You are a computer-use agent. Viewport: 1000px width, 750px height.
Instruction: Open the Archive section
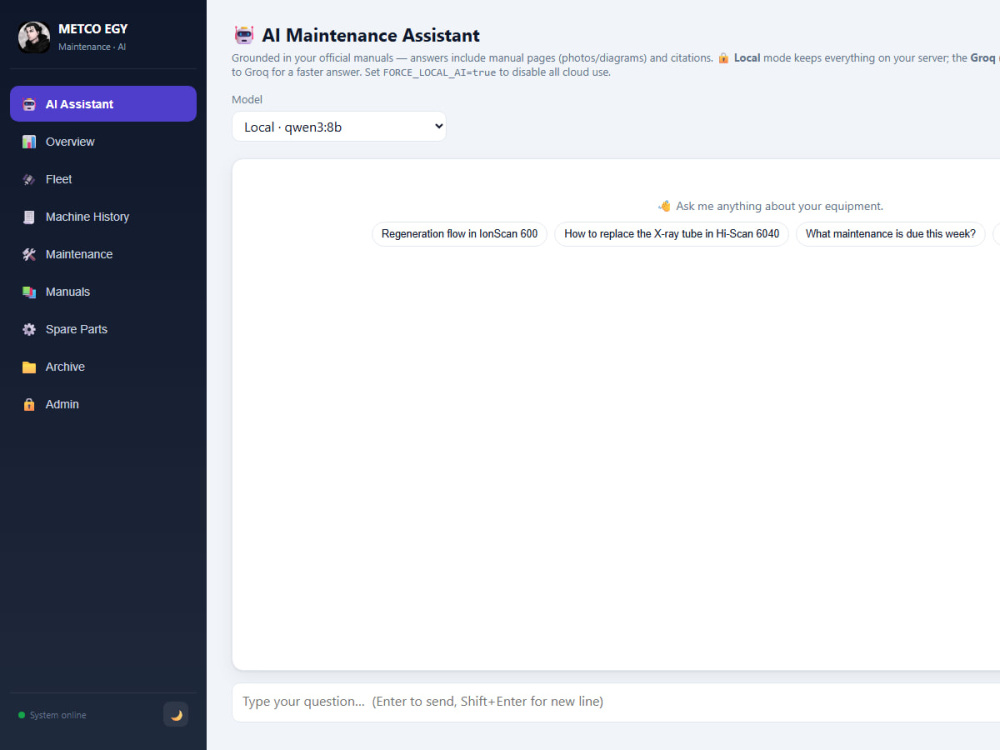[103, 367]
